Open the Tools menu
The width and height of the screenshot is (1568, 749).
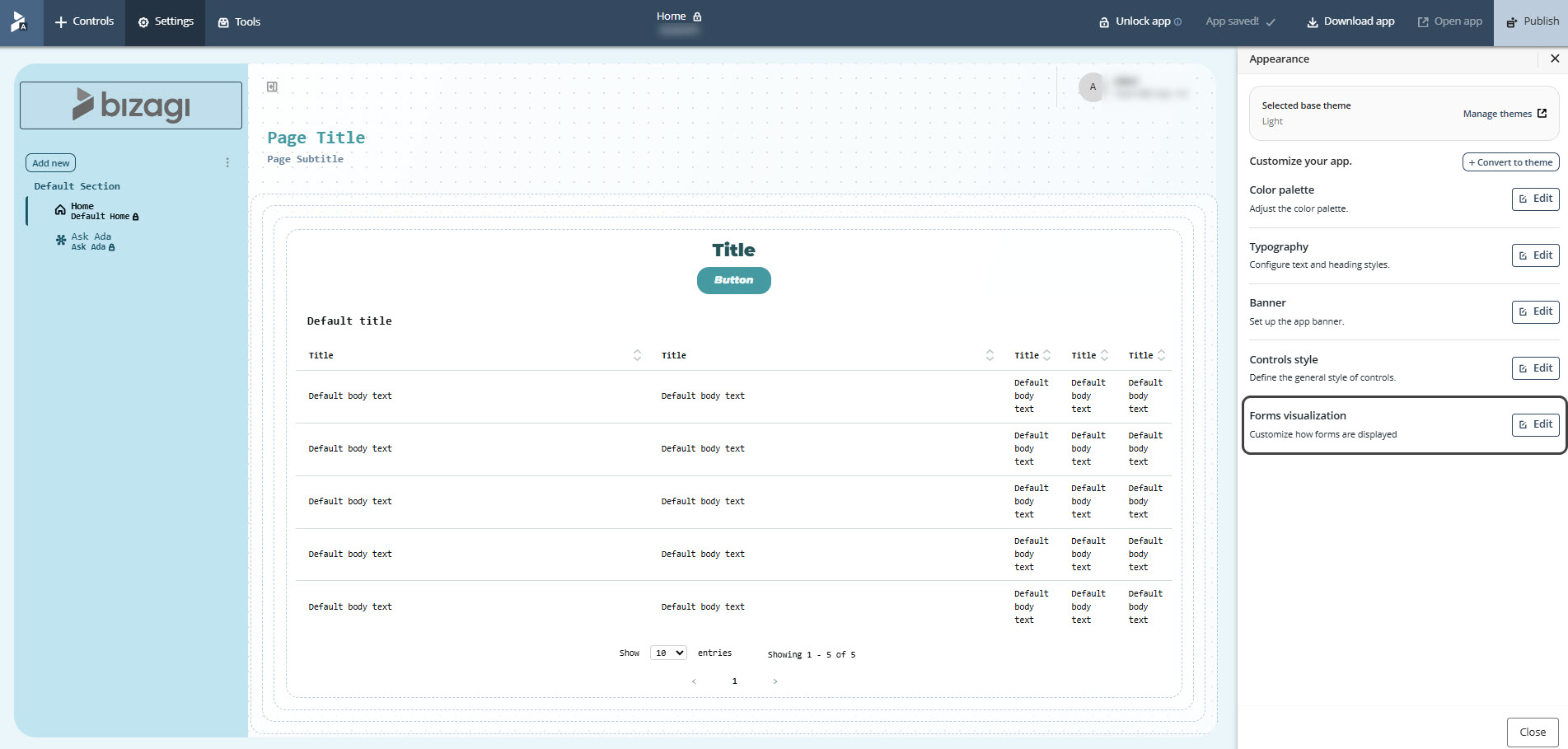(239, 22)
